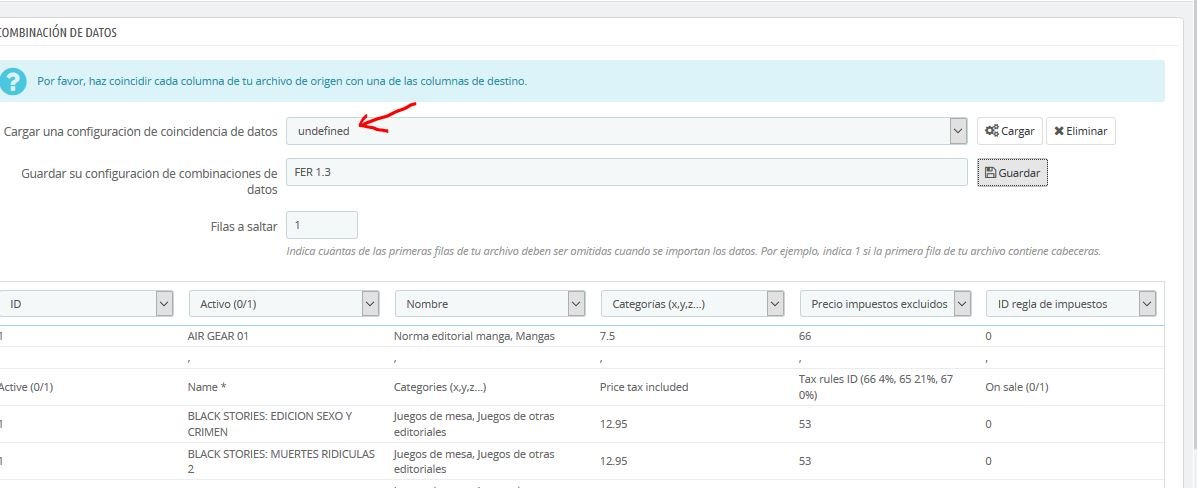This screenshot has height=488, width=1197.
Task: Click the 'Tax rules ID (66 4%, 65 21%, 67 0%)' cell
Action: 876,387
